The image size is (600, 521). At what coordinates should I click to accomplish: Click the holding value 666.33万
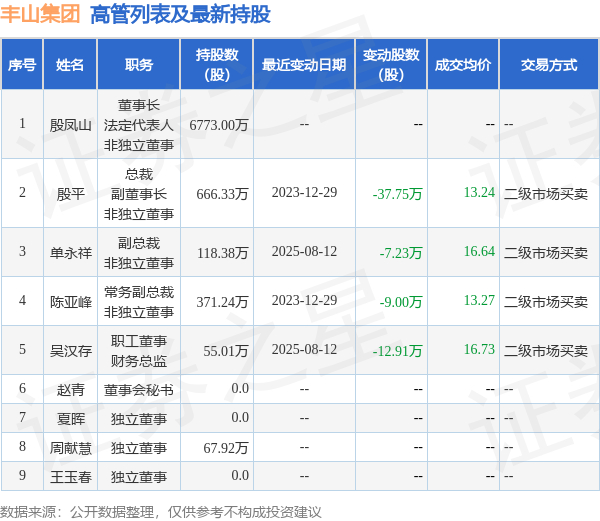coord(222,194)
